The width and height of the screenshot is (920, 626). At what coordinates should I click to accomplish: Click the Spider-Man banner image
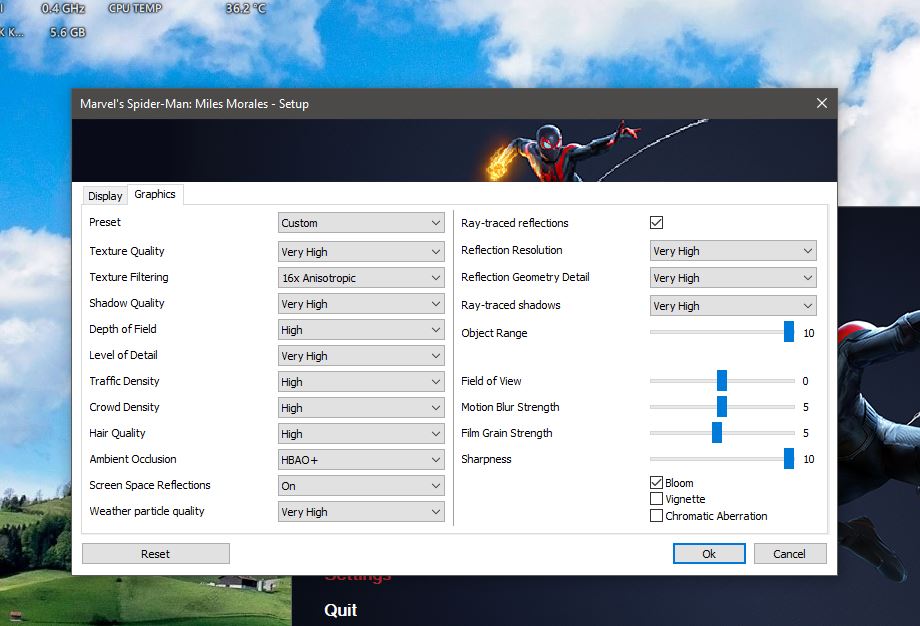(455, 150)
